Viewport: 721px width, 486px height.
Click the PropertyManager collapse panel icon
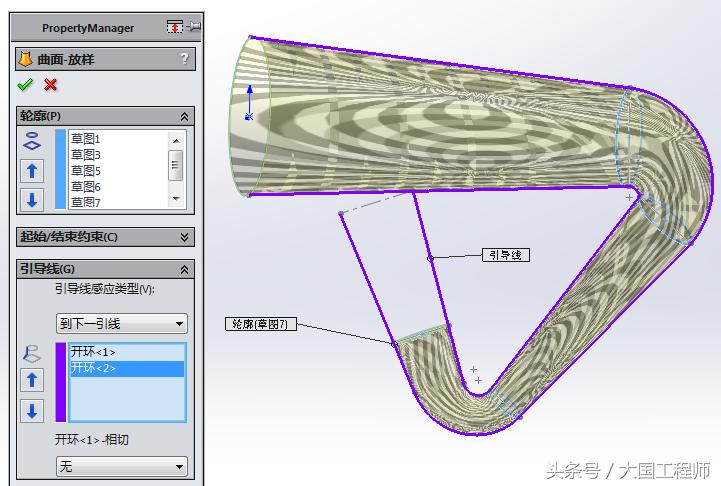174,27
